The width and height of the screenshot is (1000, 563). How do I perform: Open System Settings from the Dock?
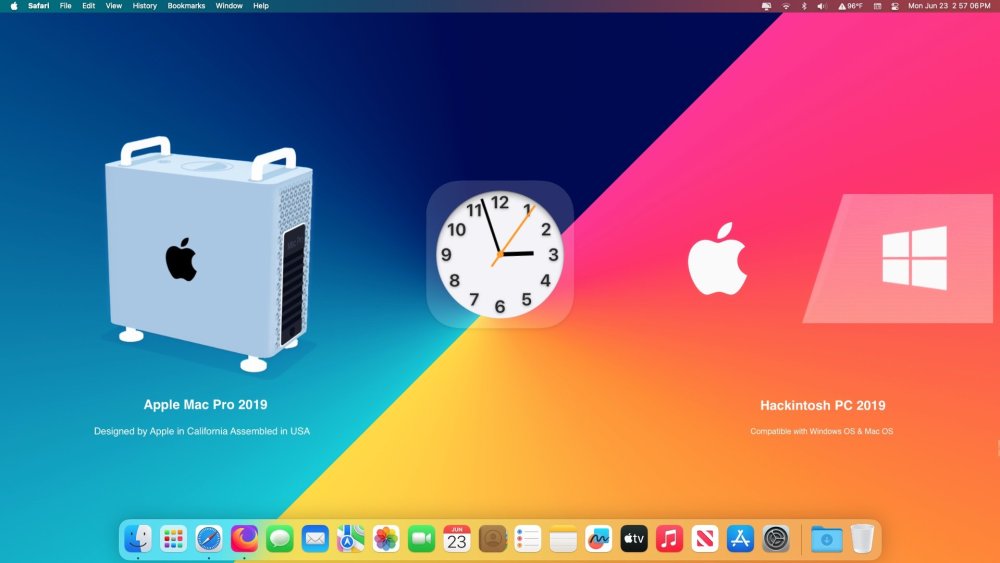tap(776, 539)
